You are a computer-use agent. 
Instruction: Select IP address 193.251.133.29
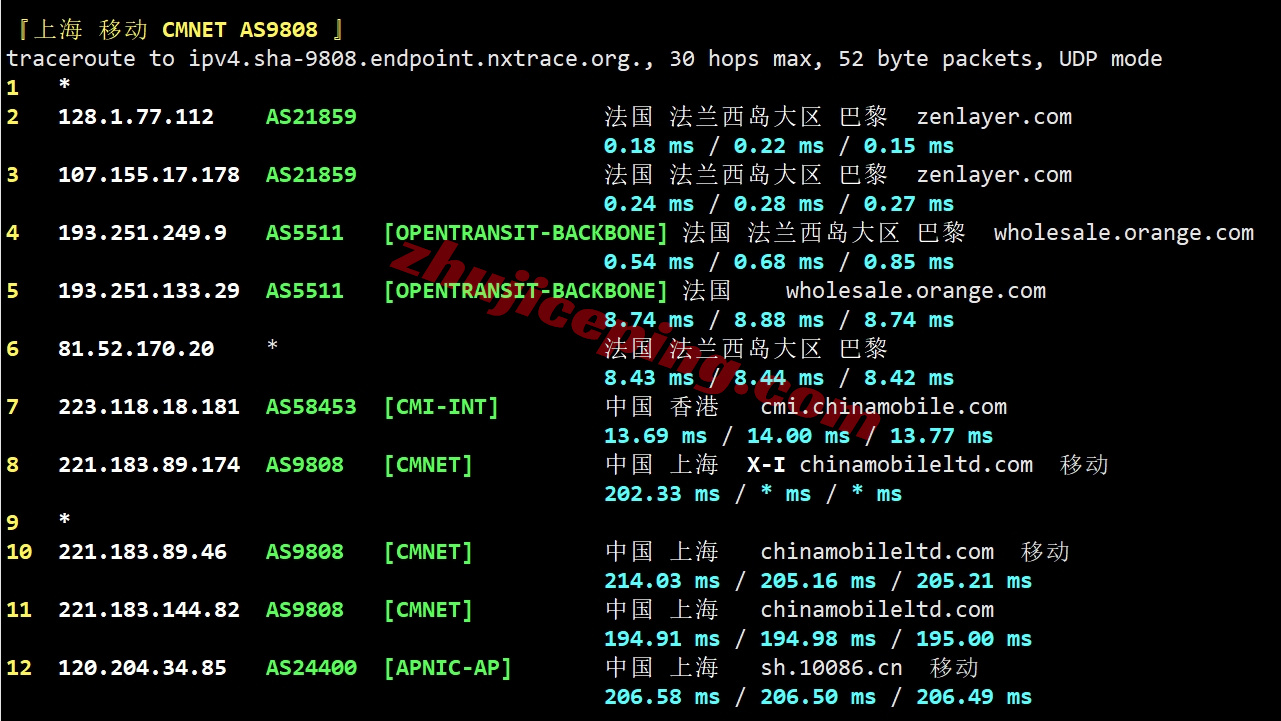click(x=149, y=291)
